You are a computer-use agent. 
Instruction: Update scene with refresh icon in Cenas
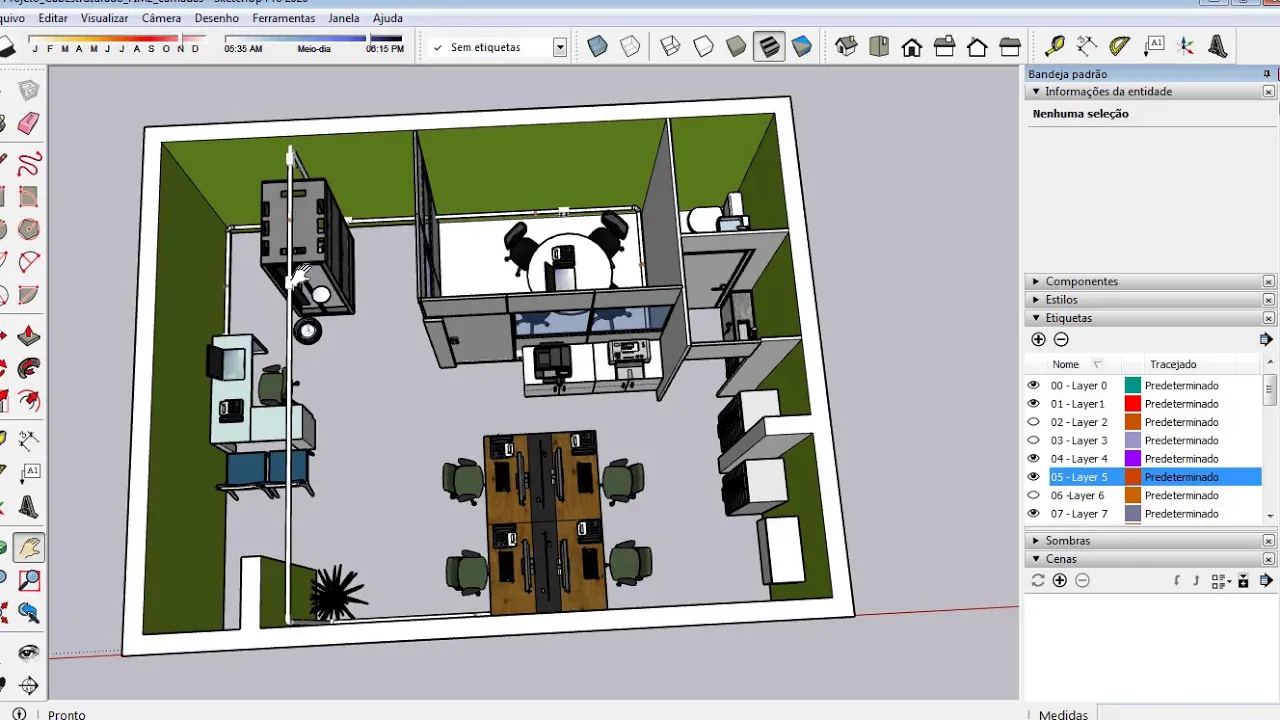[1038, 581]
